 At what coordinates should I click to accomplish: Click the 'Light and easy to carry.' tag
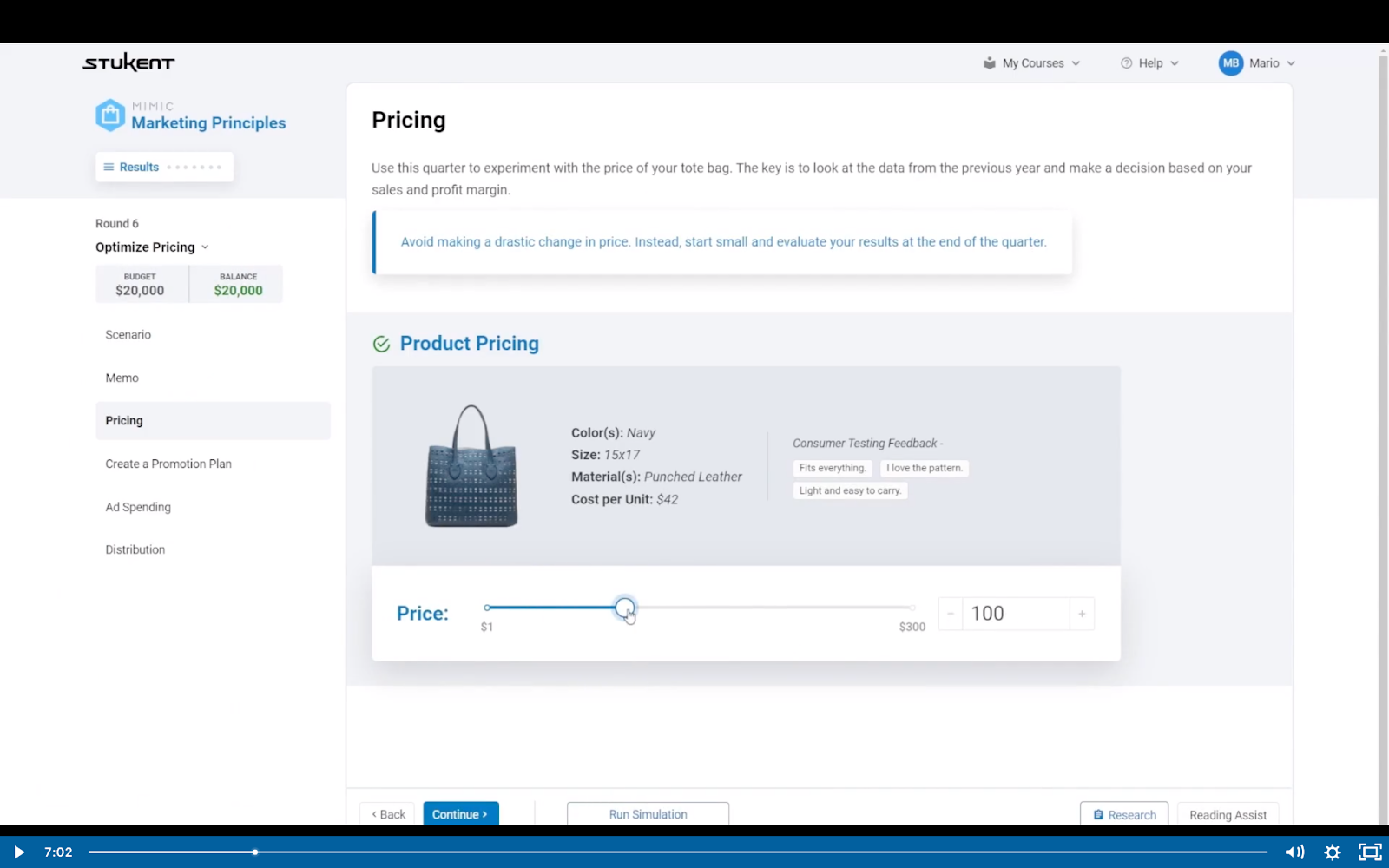850,491
